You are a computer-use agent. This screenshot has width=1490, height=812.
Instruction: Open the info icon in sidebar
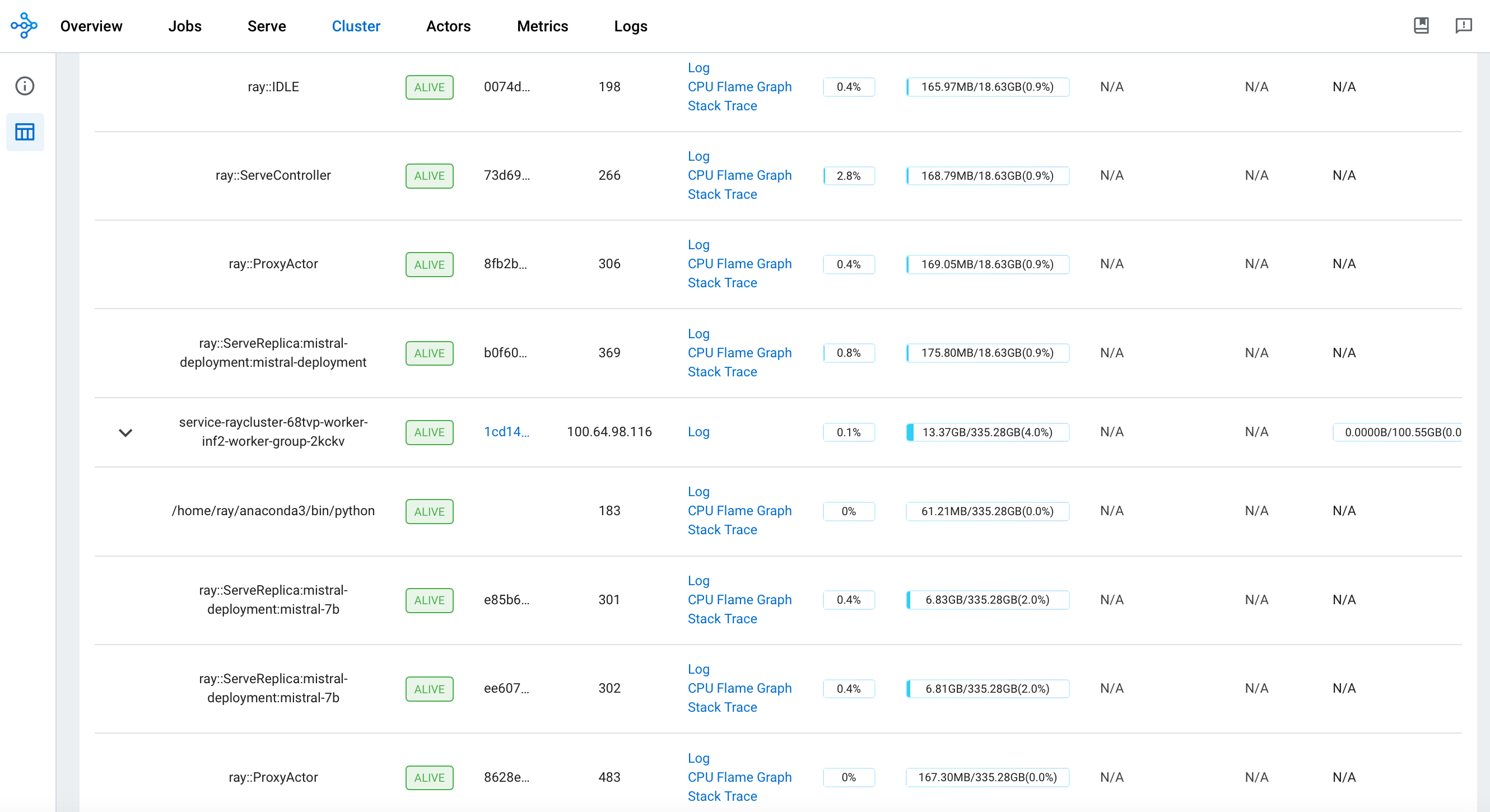coord(25,86)
